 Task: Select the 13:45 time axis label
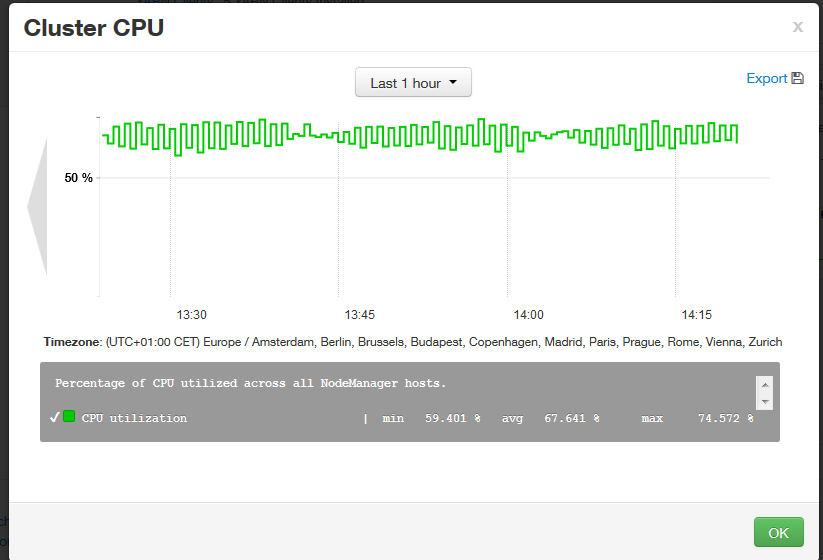[360, 315]
